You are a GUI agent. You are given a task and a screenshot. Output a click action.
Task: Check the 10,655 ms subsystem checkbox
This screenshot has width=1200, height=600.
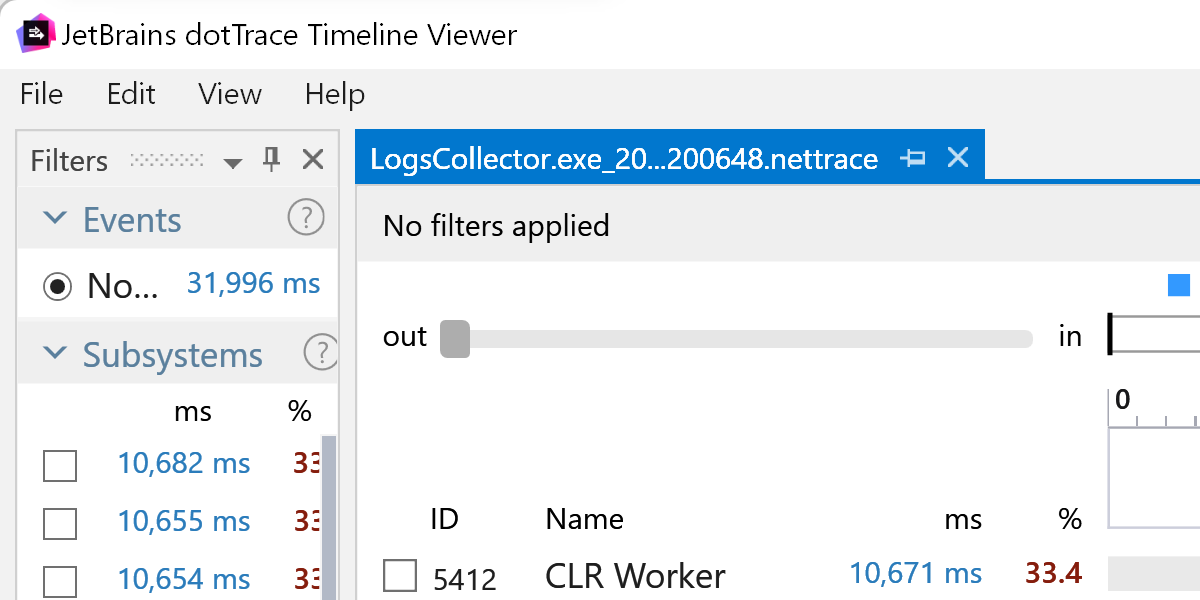coord(60,523)
